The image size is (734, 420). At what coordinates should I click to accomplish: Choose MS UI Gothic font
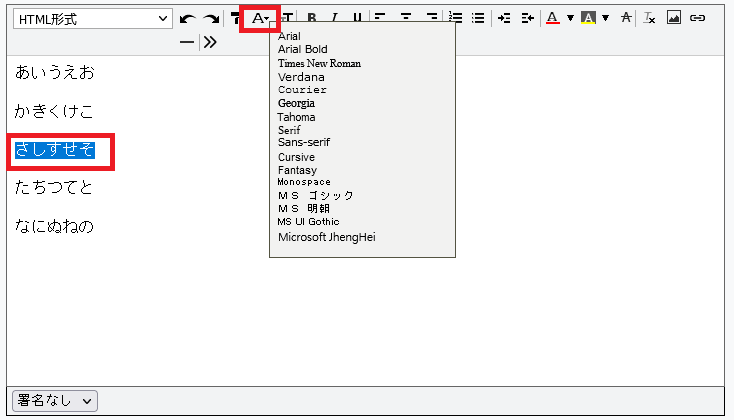308,221
